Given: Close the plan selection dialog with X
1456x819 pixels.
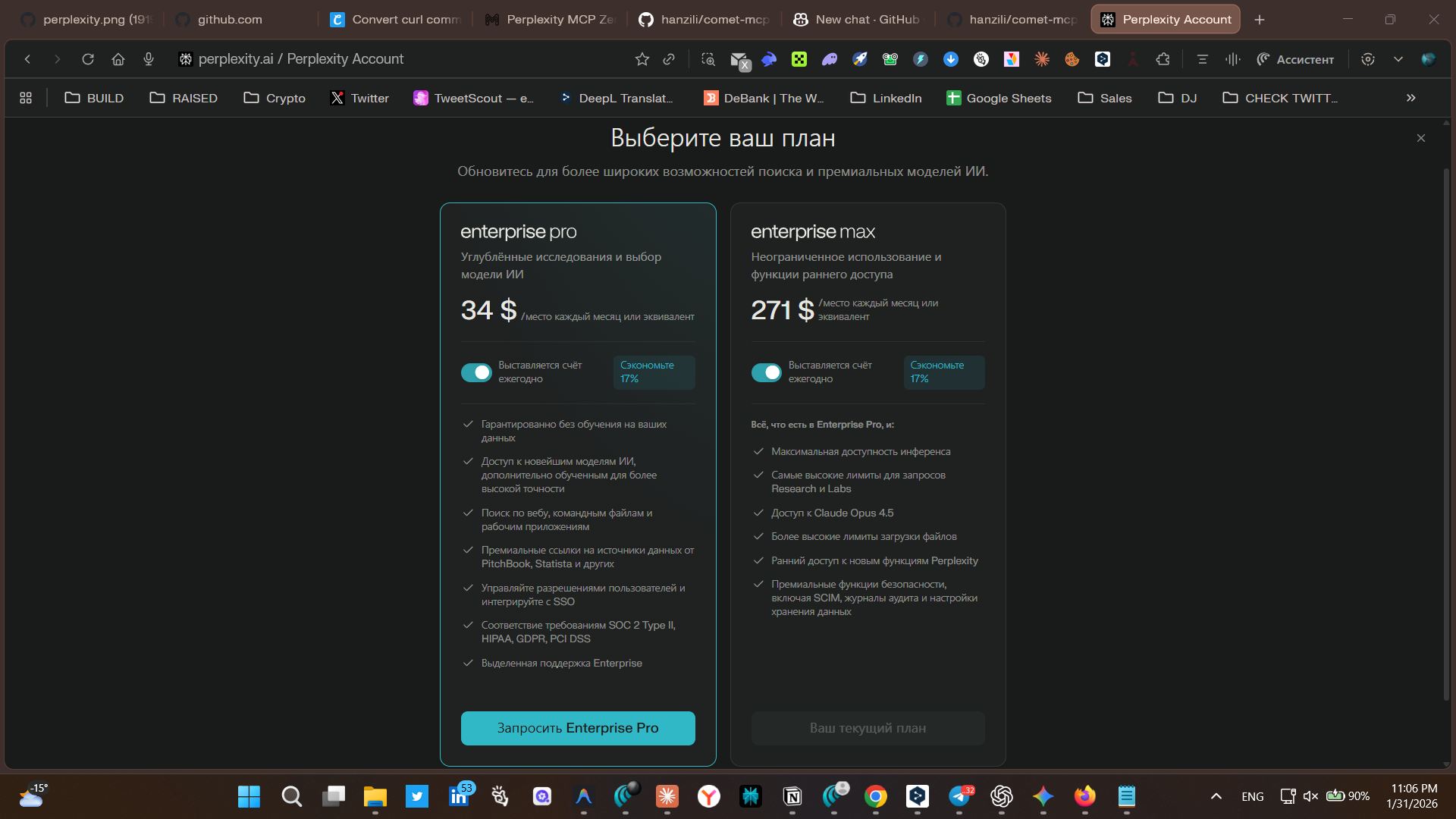Looking at the screenshot, I should [x=1420, y=138].
